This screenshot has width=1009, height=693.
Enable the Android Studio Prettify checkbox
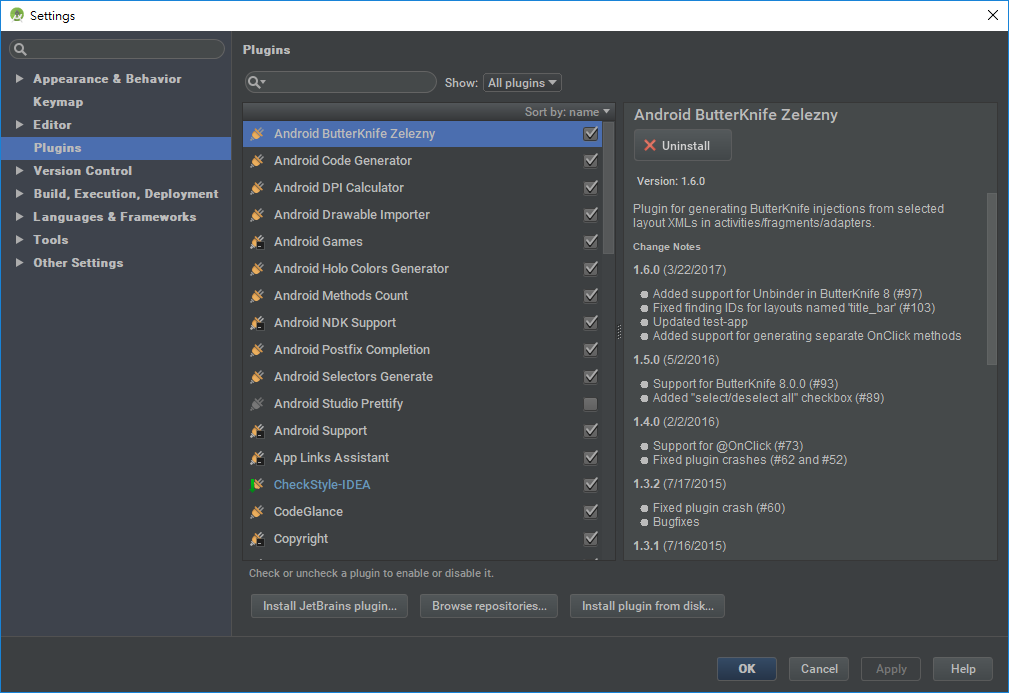pos(590,404)
